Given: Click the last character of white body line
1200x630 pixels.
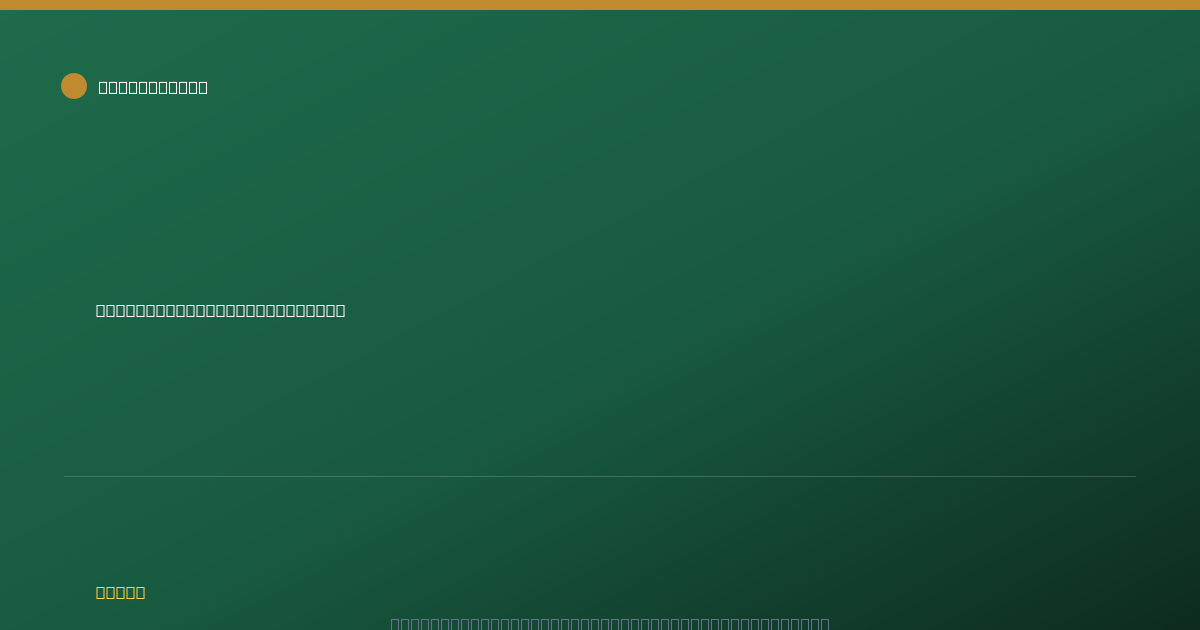Looking at the screenshot, I should pos(340,310).
